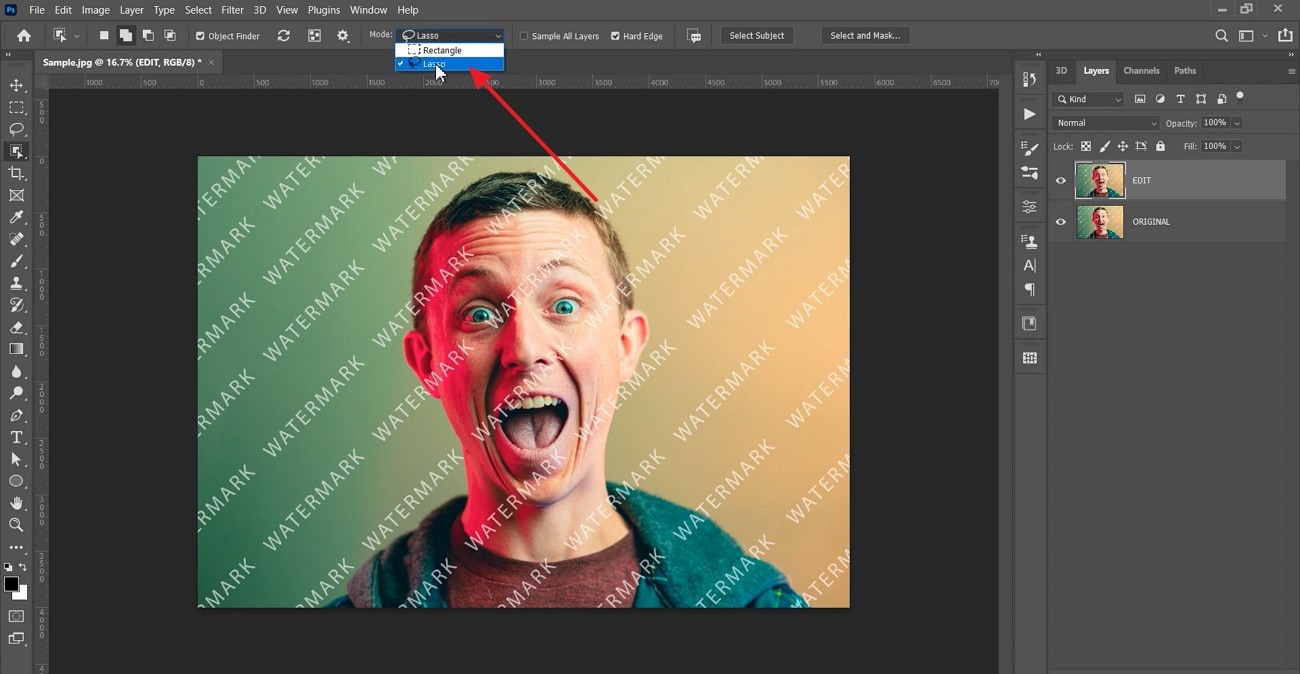The width and height of the screenshot is (1300, 674).
Task: Toggle the Object Finder checkbox
Action: 202,35
